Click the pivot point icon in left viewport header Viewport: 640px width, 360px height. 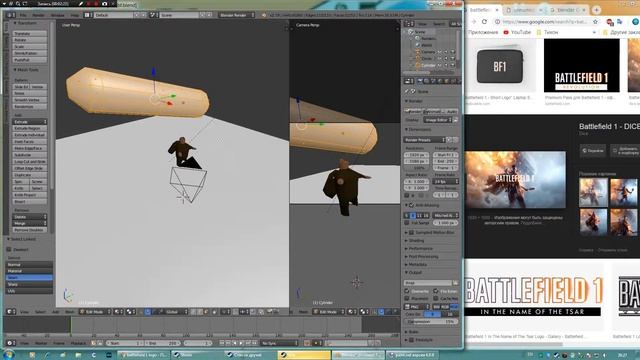tap(131, 312)
